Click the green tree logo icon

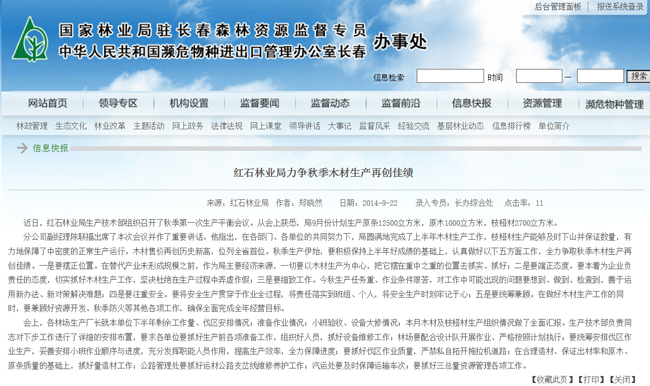pos(30,39)
